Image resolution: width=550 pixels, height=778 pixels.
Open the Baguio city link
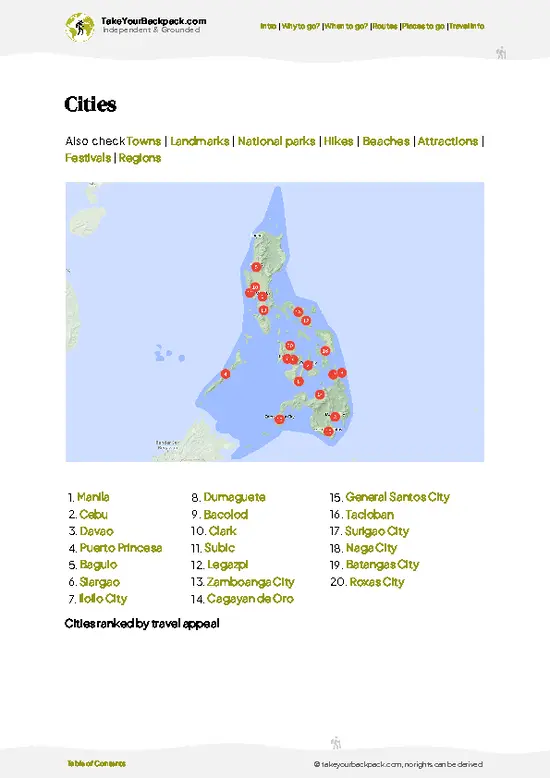coord(98,565)
